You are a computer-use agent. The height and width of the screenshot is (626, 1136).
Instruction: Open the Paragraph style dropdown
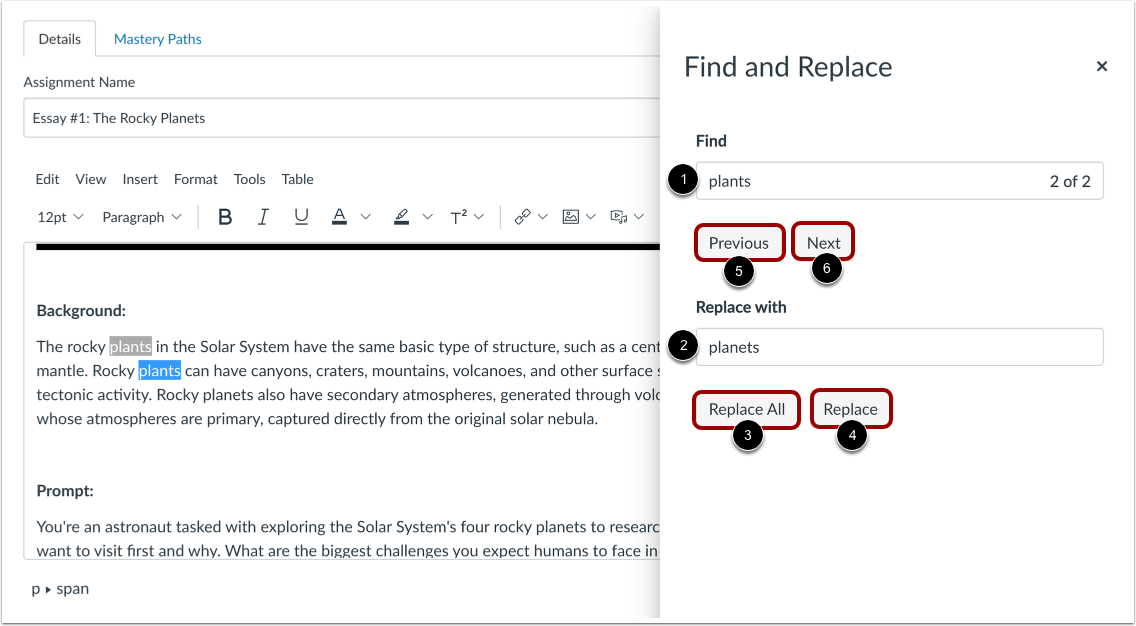[x=142, y=217]
